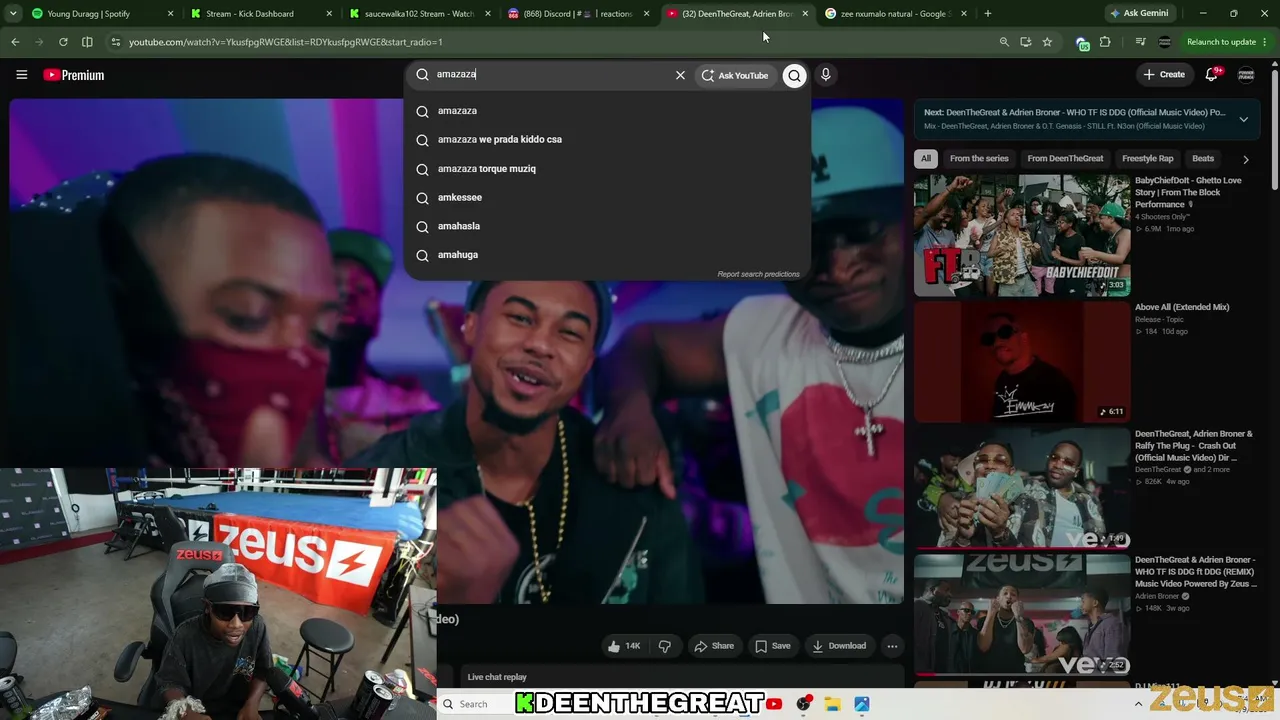Screen dimensions: 1280x720
Task: Click the browser address bar URL
Action: coord(286,42)
